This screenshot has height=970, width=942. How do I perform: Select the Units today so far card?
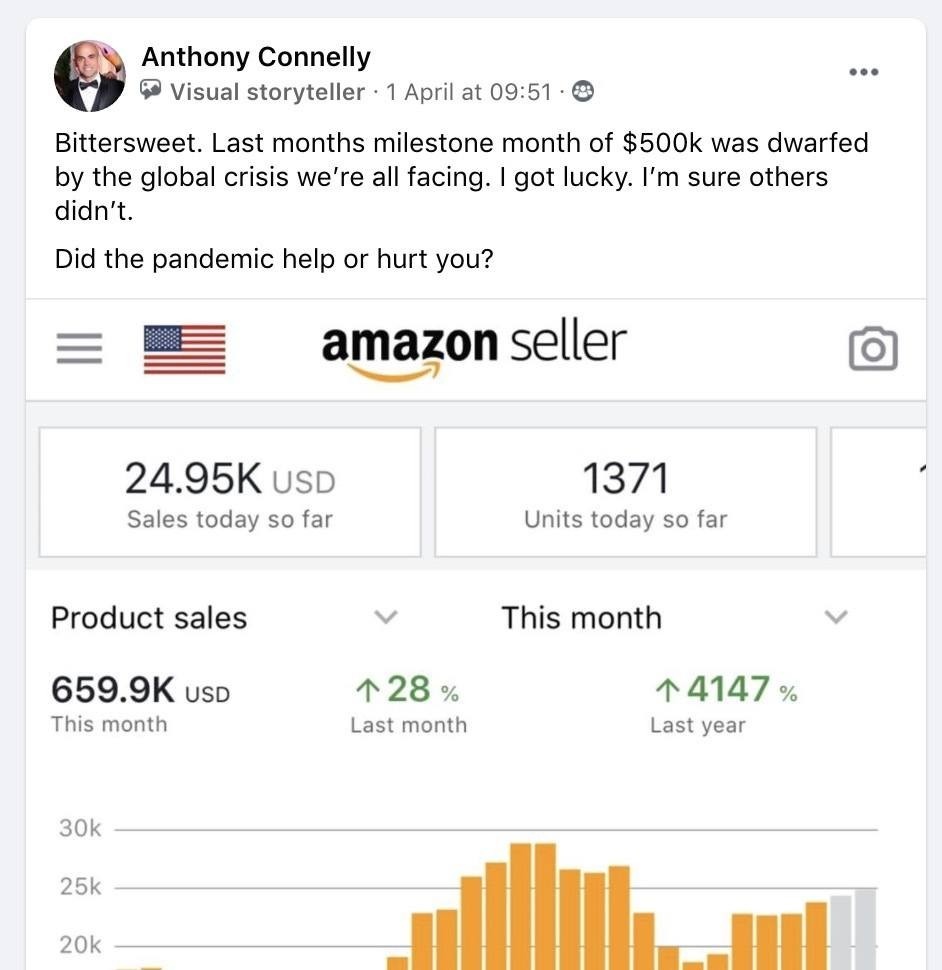[625, 492]
